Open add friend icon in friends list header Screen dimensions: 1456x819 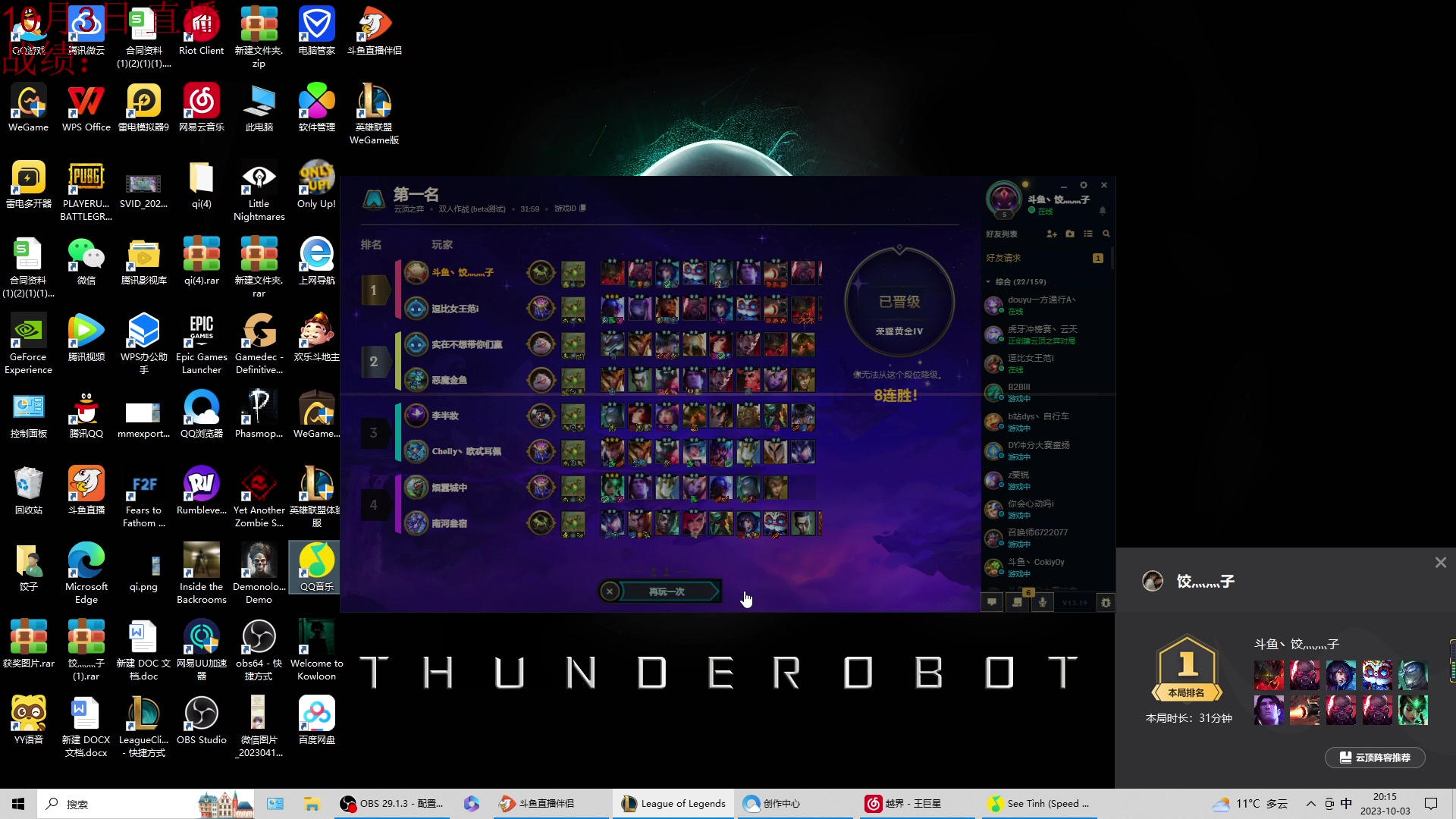click(1052, 234)
